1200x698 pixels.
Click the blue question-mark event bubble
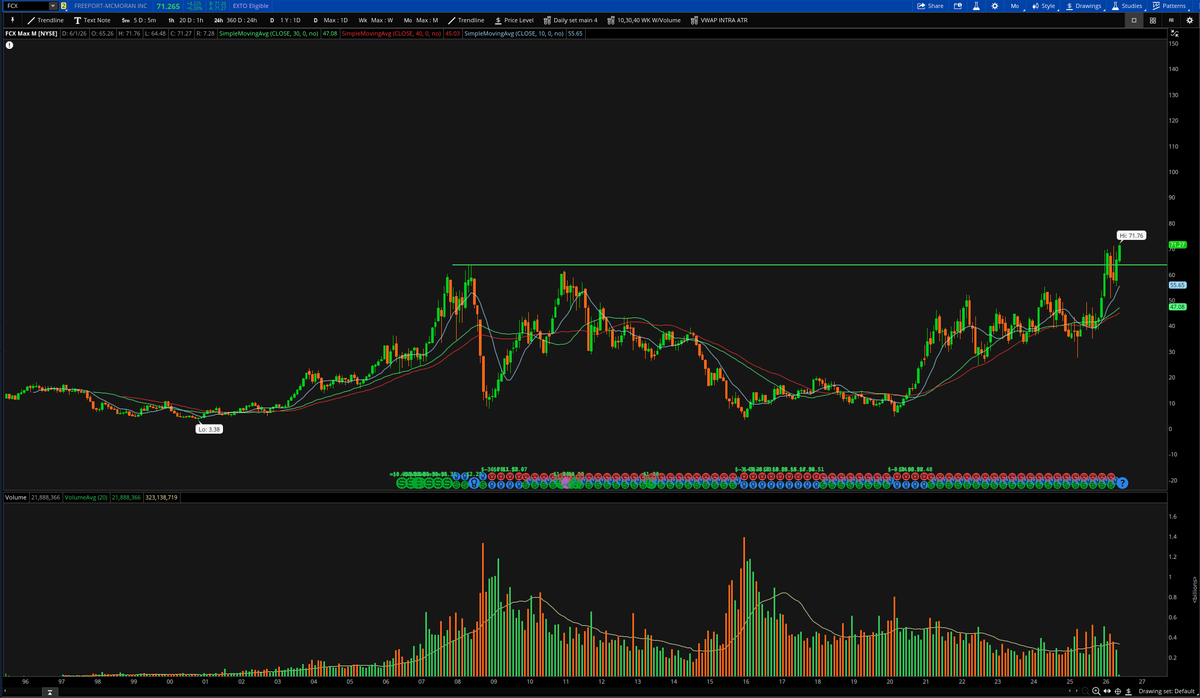pyautogui.click(x=1122, y=483)
